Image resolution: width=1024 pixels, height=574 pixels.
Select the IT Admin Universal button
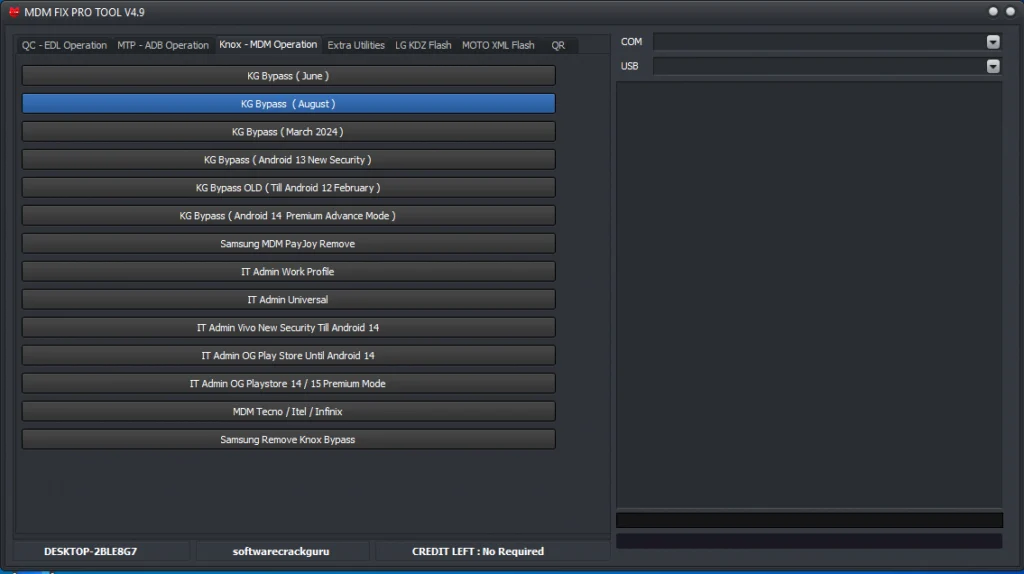(x=288, y=300)
